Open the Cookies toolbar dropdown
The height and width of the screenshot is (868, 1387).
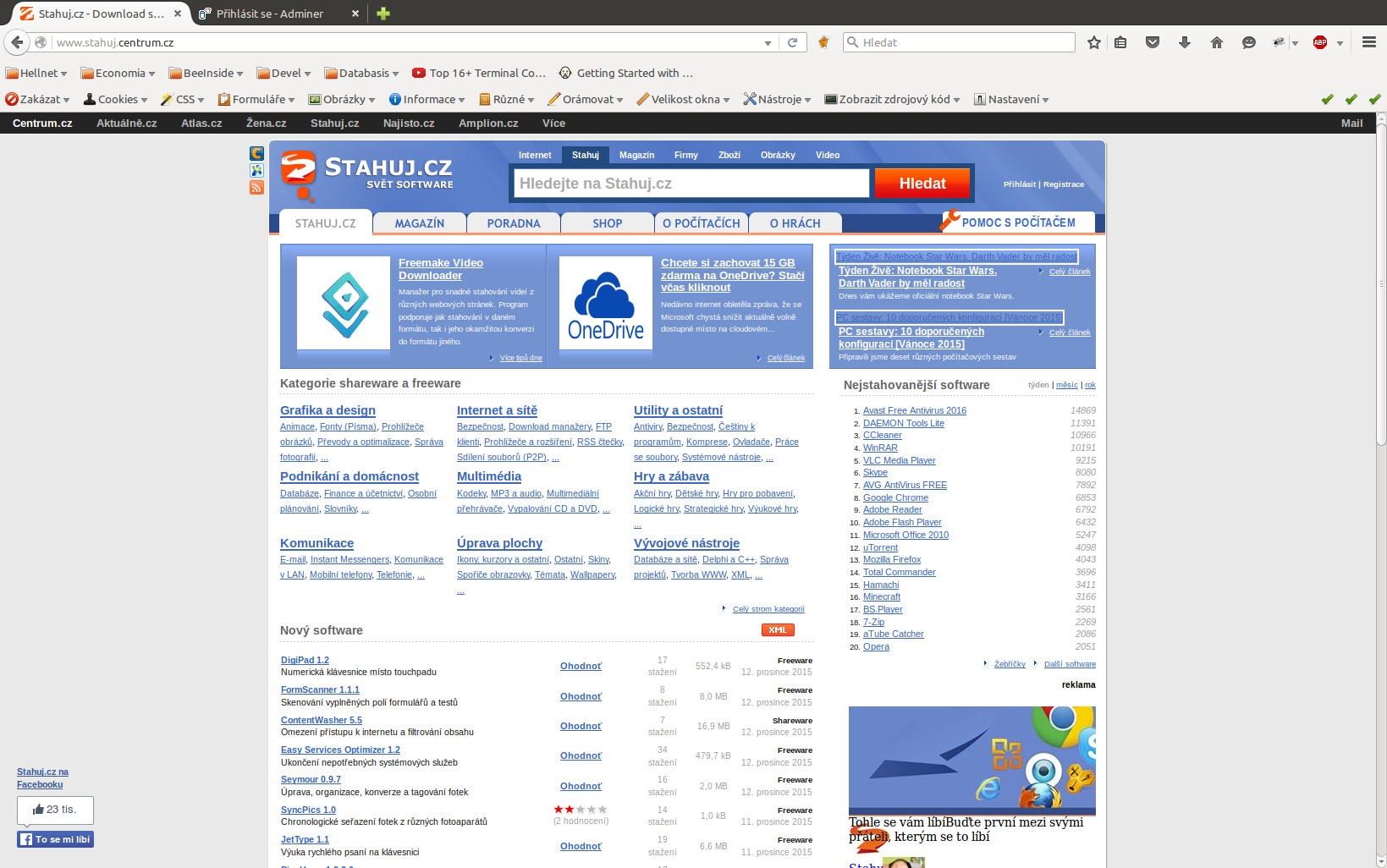(116, 99)
